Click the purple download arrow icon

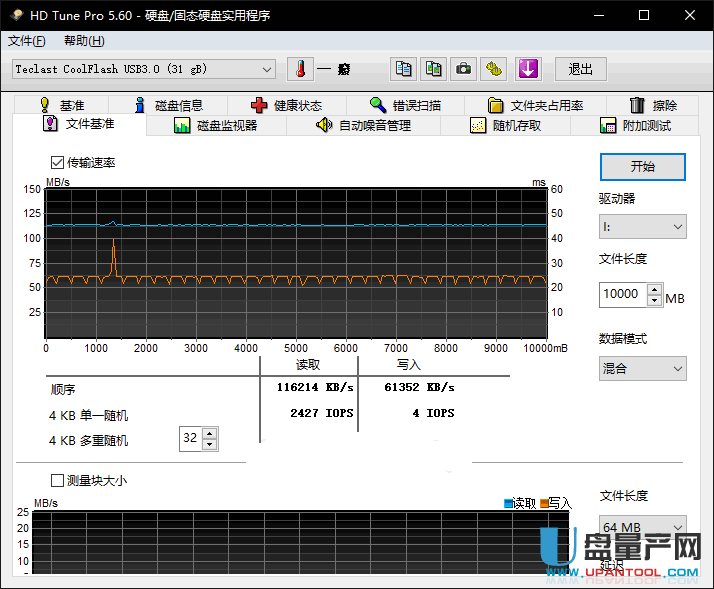click(527, 69)
